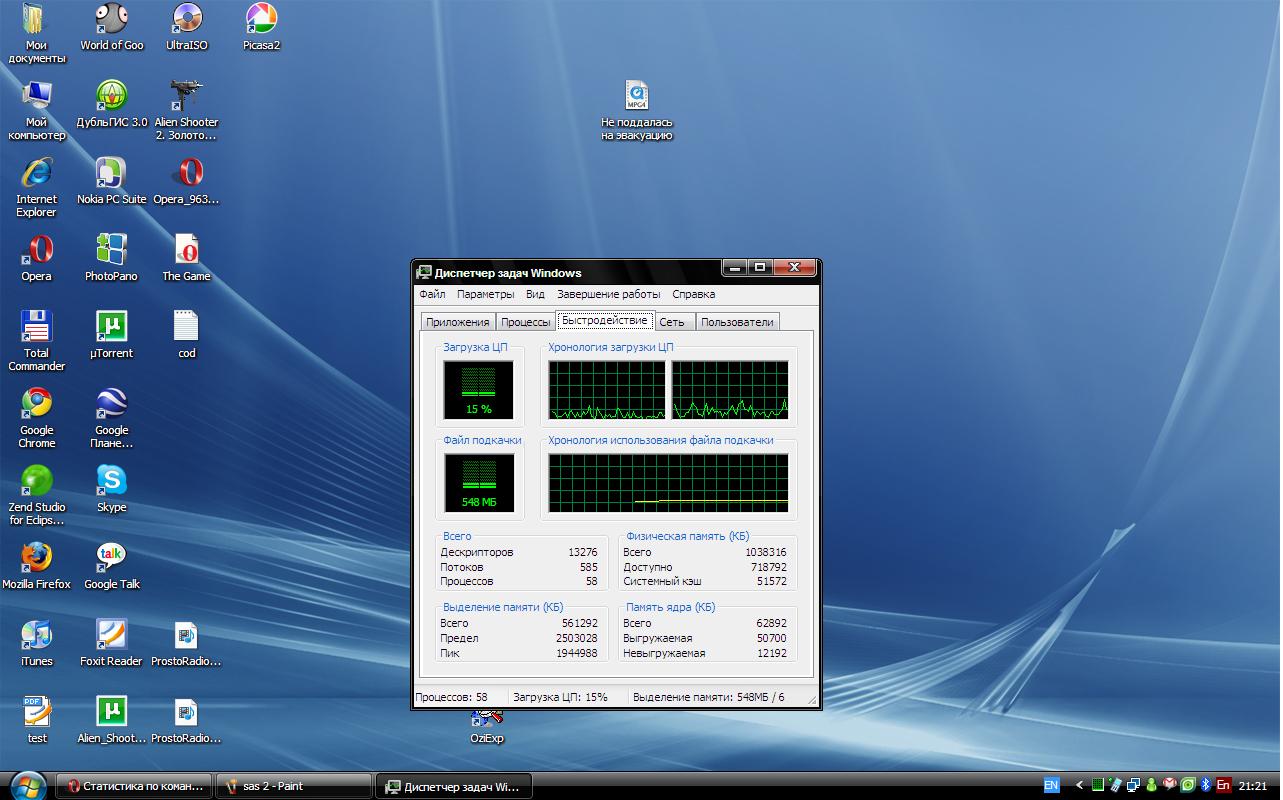Open the Вид menu in Task Manager
Viewport: 1283px width, 800px height.
tap(535, 294)
